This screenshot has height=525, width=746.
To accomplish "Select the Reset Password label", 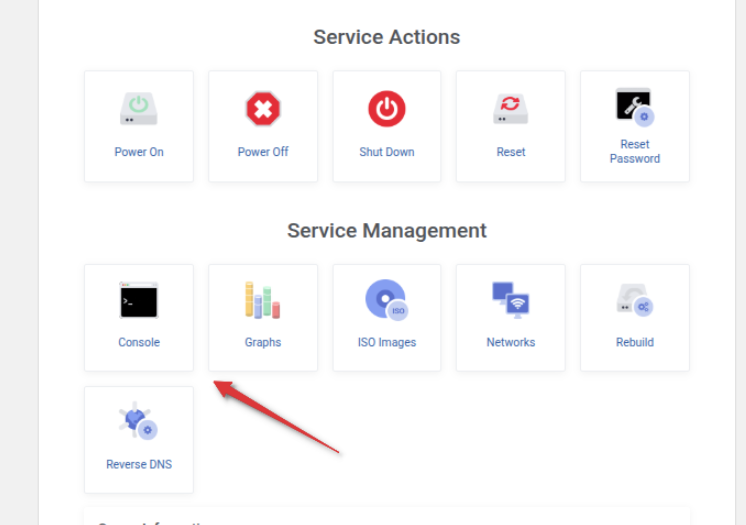I will point(635,151).
